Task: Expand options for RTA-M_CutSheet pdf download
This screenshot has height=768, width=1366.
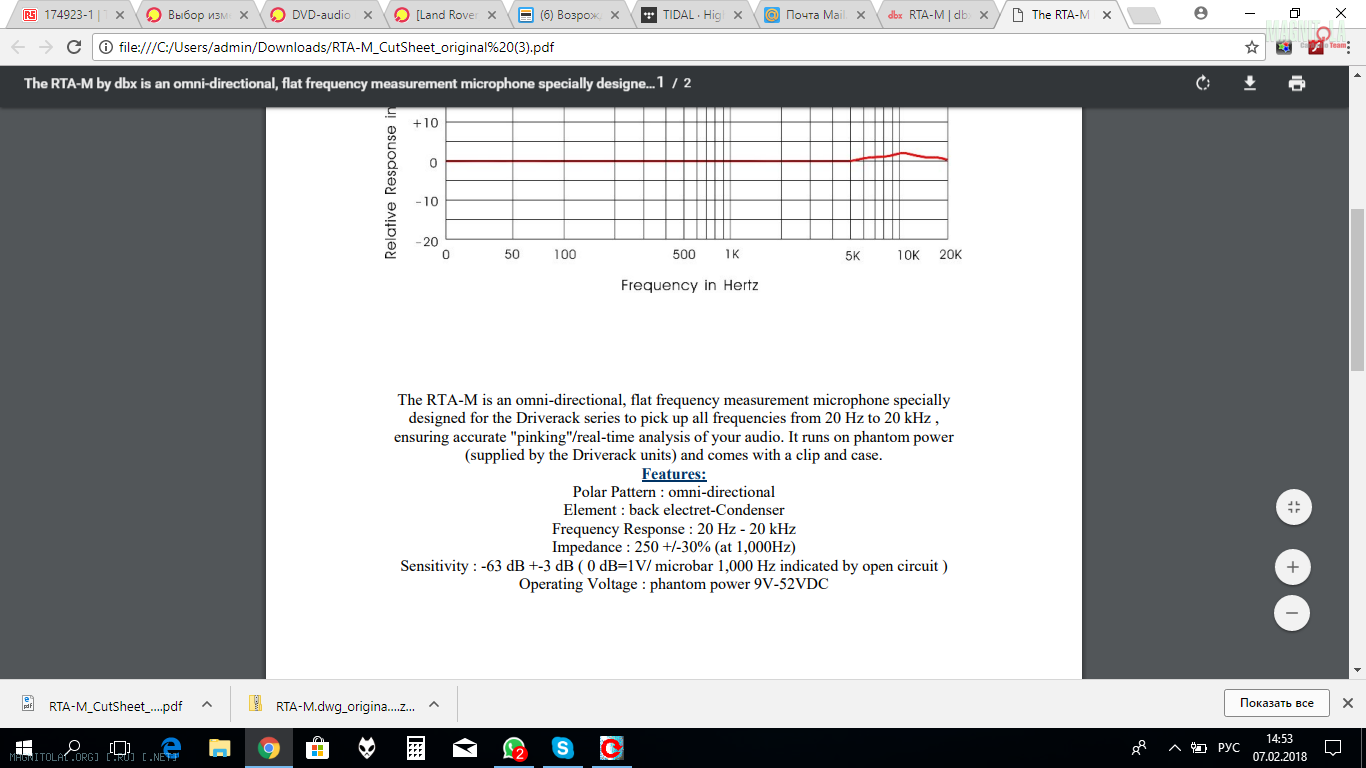Action: coord(207,704)
